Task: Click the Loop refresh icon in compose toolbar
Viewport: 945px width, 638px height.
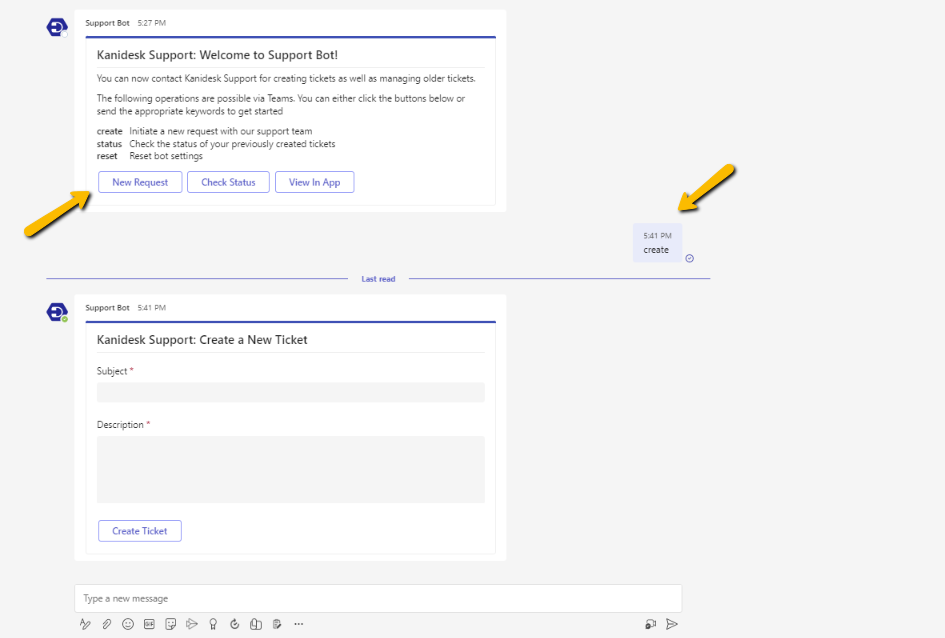Action: [x=234, y=624]
